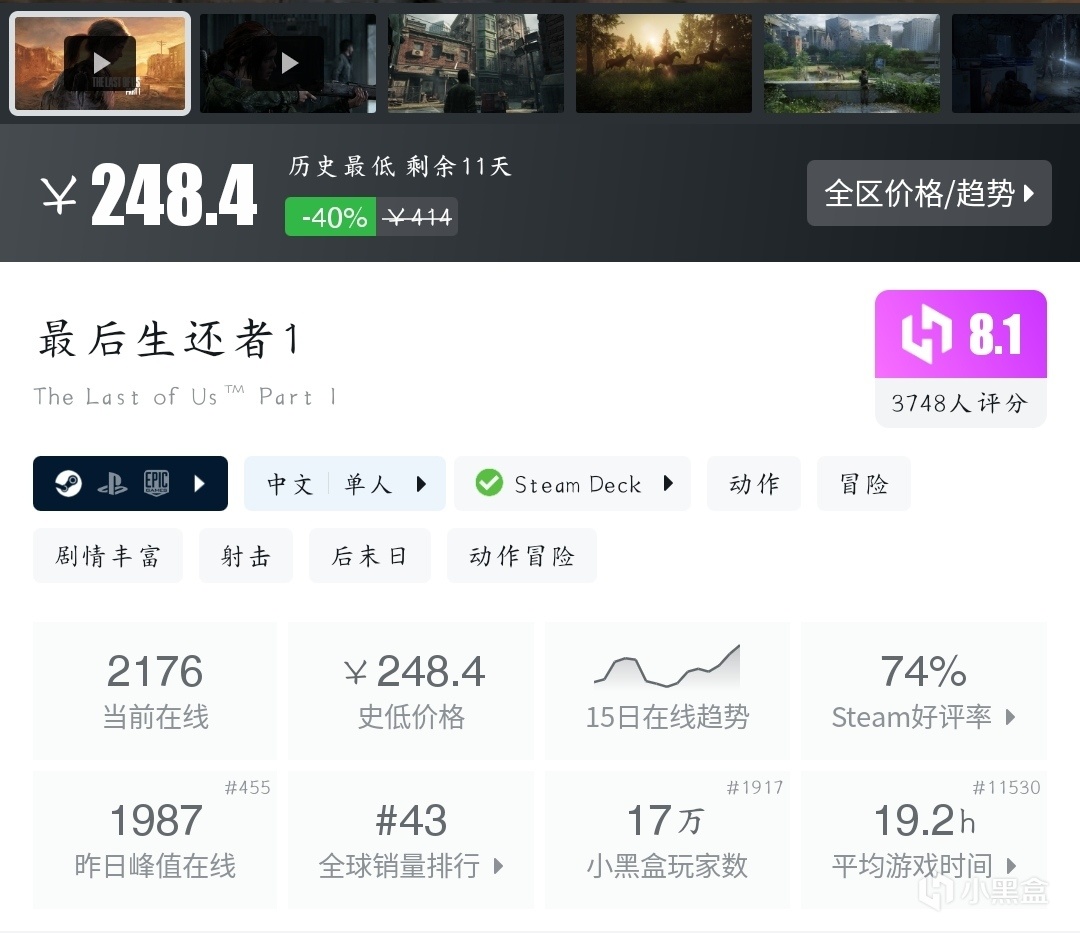Expand the 全球销量排行 arrow
Viewport: 1080px width, 933px height.
pos(499,866)
